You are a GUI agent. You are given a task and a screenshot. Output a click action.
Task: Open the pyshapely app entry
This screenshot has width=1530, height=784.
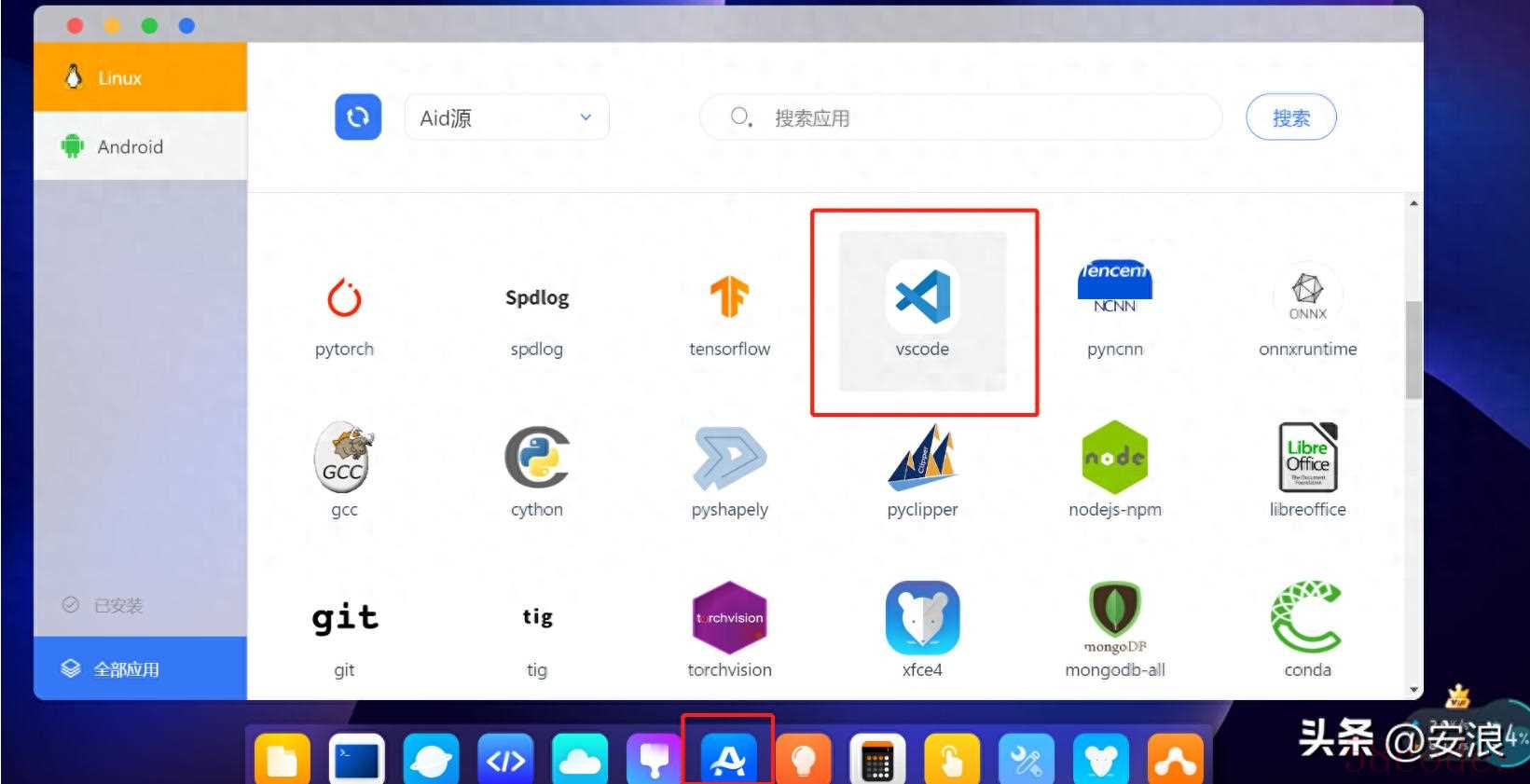pyautogui.click(x=730, y=470)
